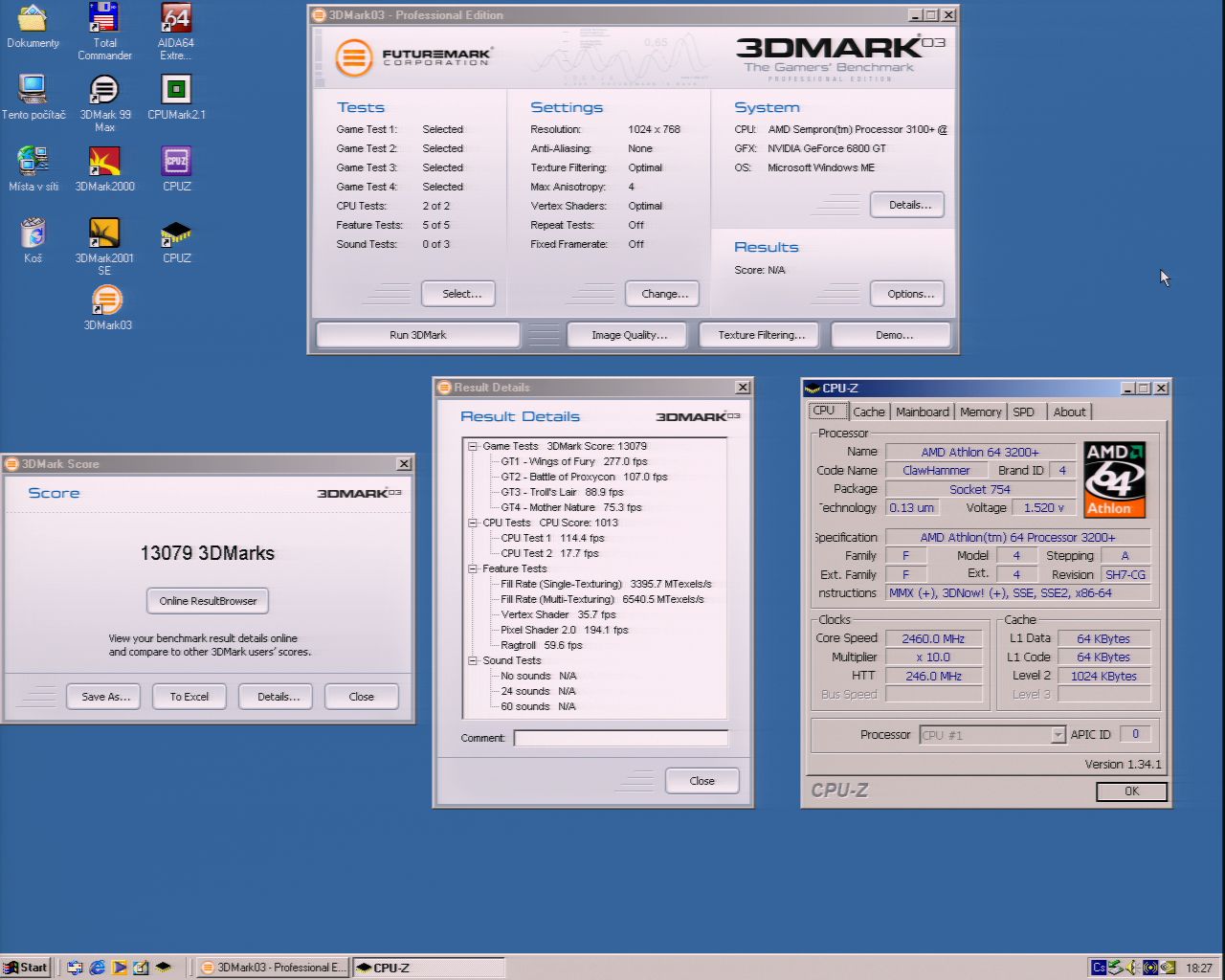Click the To Excel button
This screenshot has width=1225, height=980.
pos(189,697)
